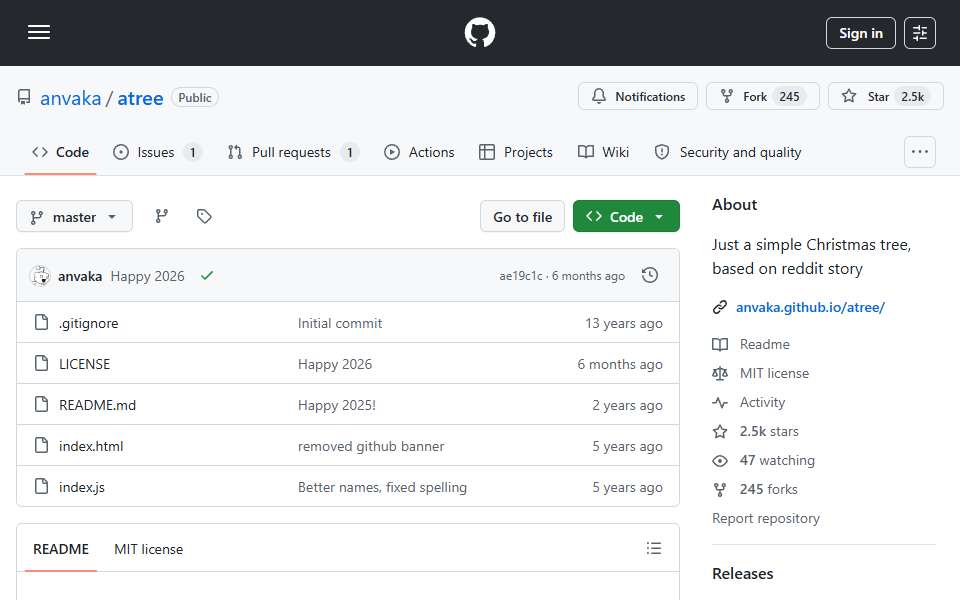Open commit hash ae19c1c
Screen dimensions: 960x600
(x=520, y=276)
